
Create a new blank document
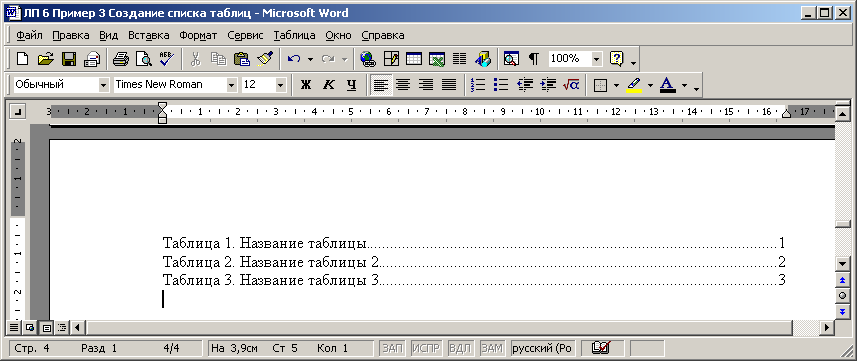tap(22, 59)
